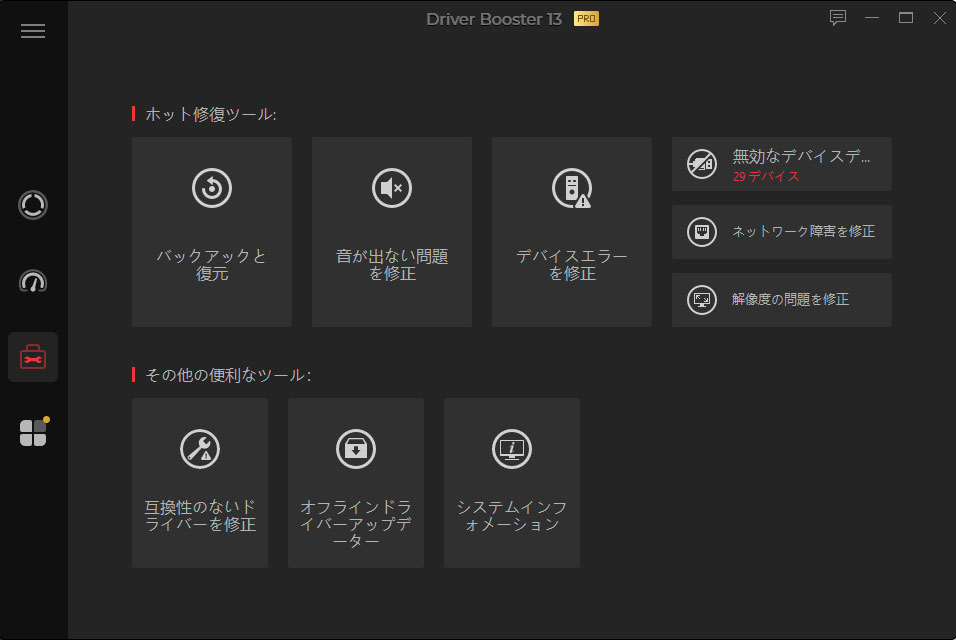Click the muted speaker icon
Image resolution: width=956 pixels, height=640 pixels.
point(391,188)
